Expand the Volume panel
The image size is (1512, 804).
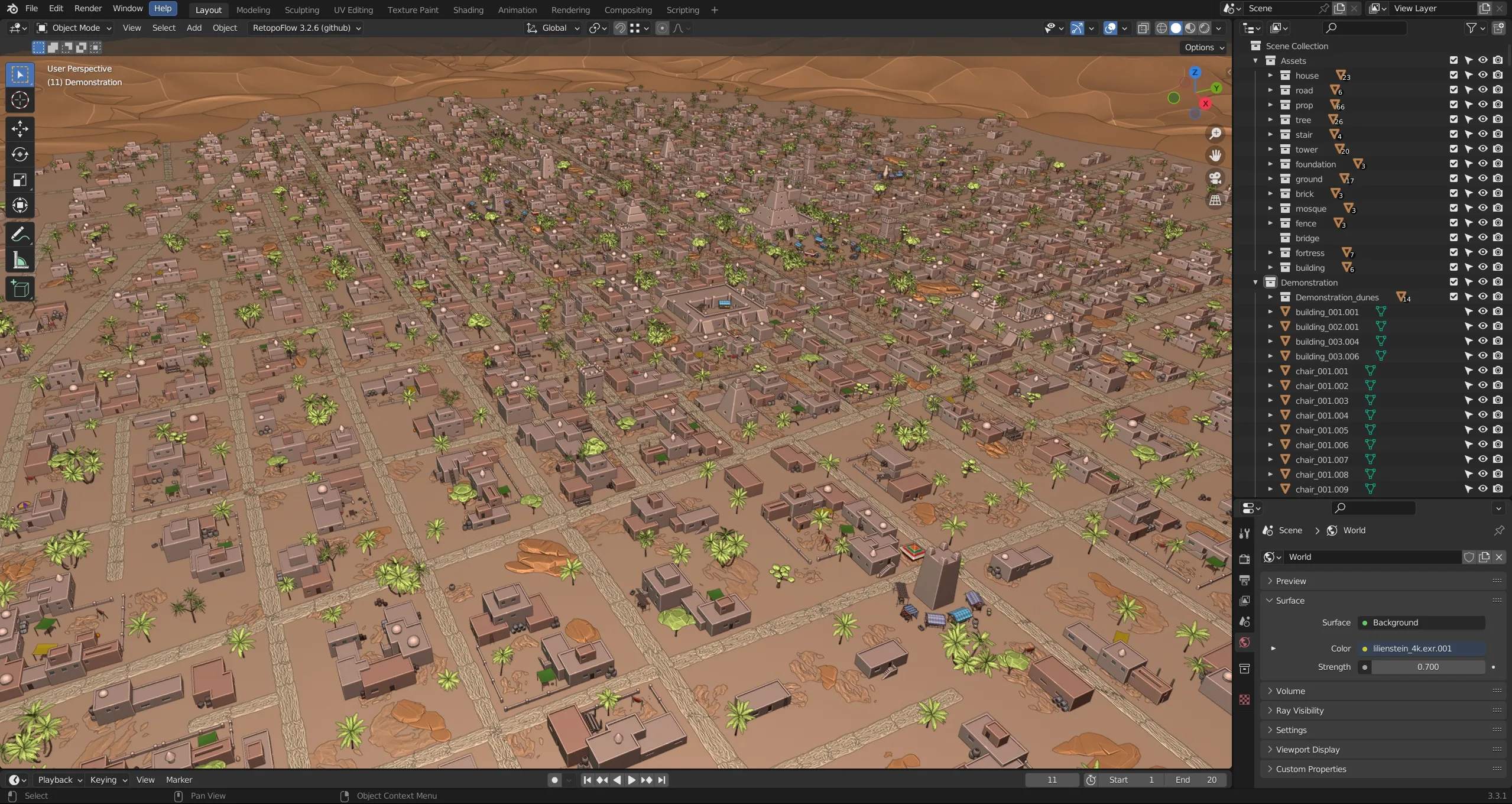pyautogui.click(x=1290, y=690)
